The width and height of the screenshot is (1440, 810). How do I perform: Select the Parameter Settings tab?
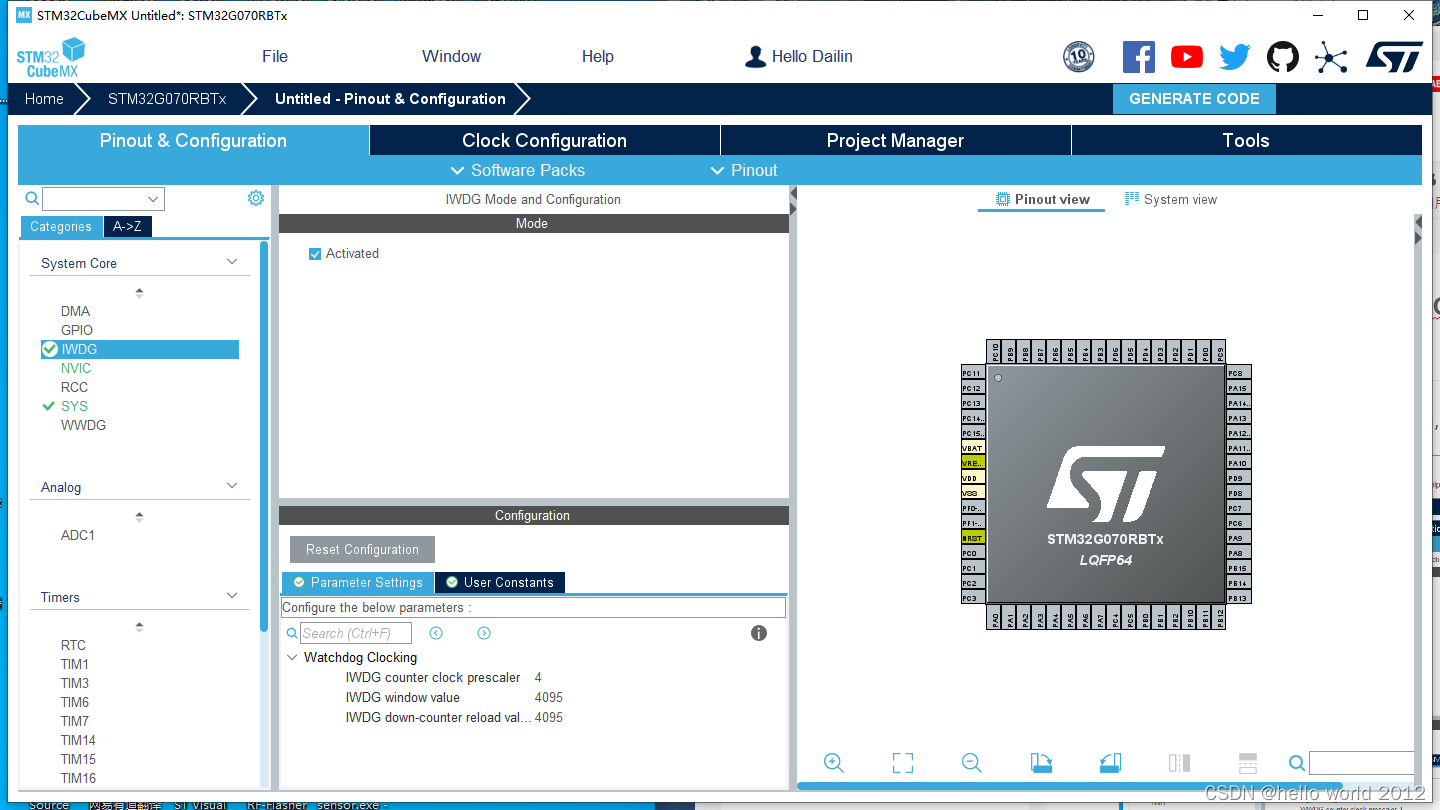pyautogui.click(x=357, y=583)
